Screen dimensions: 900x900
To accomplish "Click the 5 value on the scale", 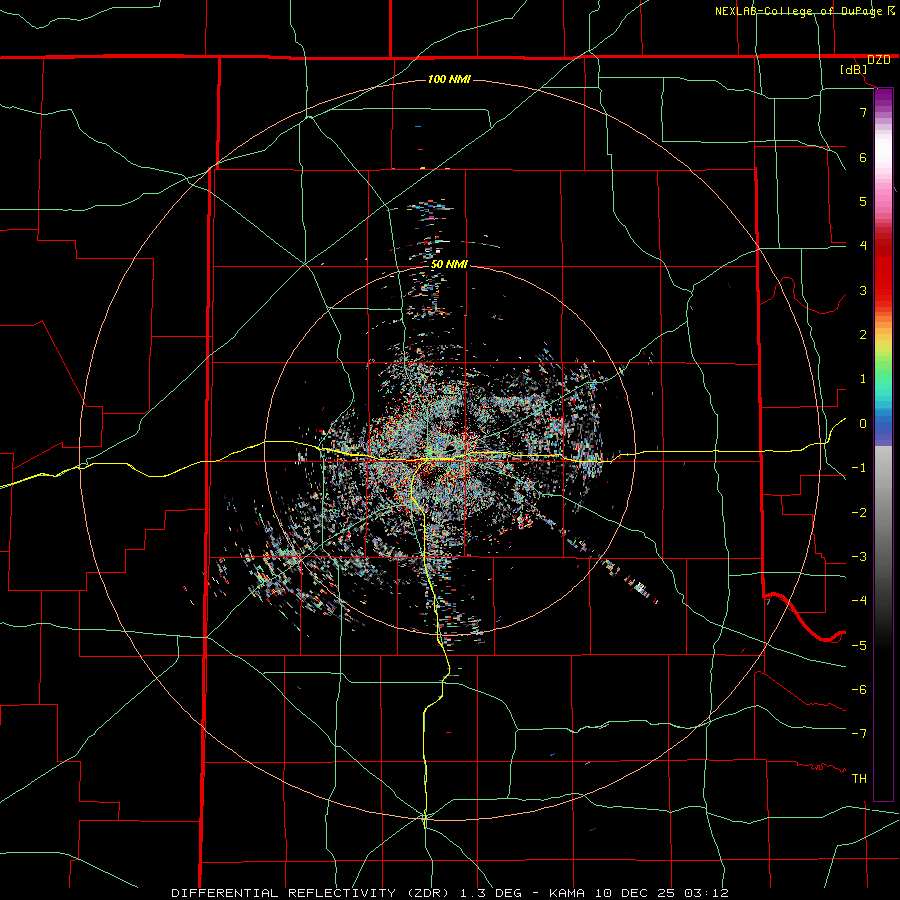I will (863, 201).
